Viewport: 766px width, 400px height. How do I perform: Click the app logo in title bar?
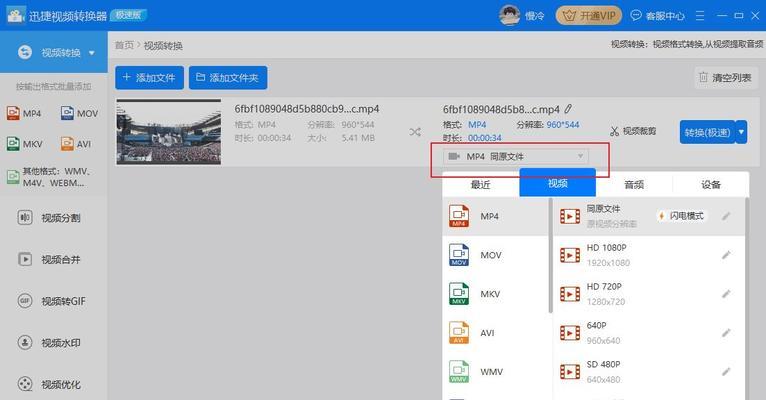click(x=15, y=15)
